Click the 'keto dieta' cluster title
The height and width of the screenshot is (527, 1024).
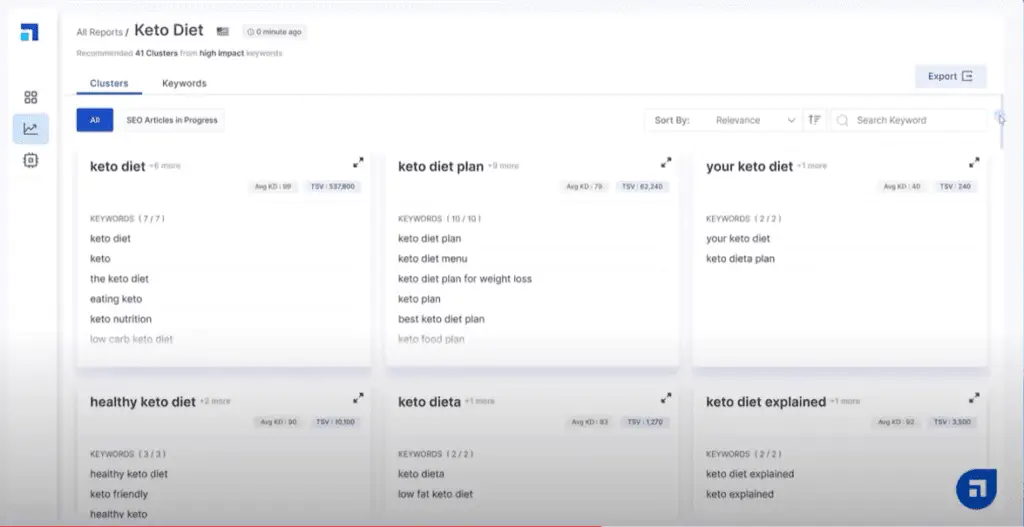click(x=429, y=402)
